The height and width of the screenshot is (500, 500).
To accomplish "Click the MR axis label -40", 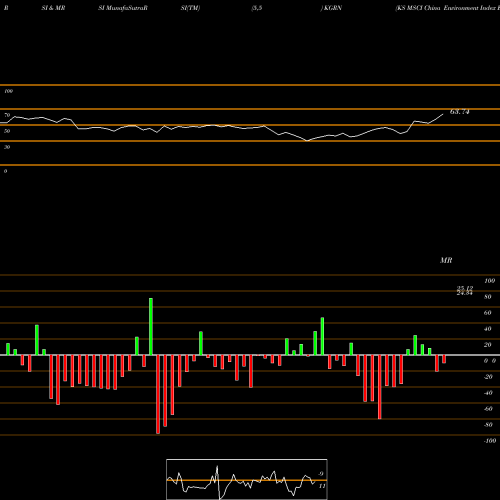I will click(x=488, y=393).
